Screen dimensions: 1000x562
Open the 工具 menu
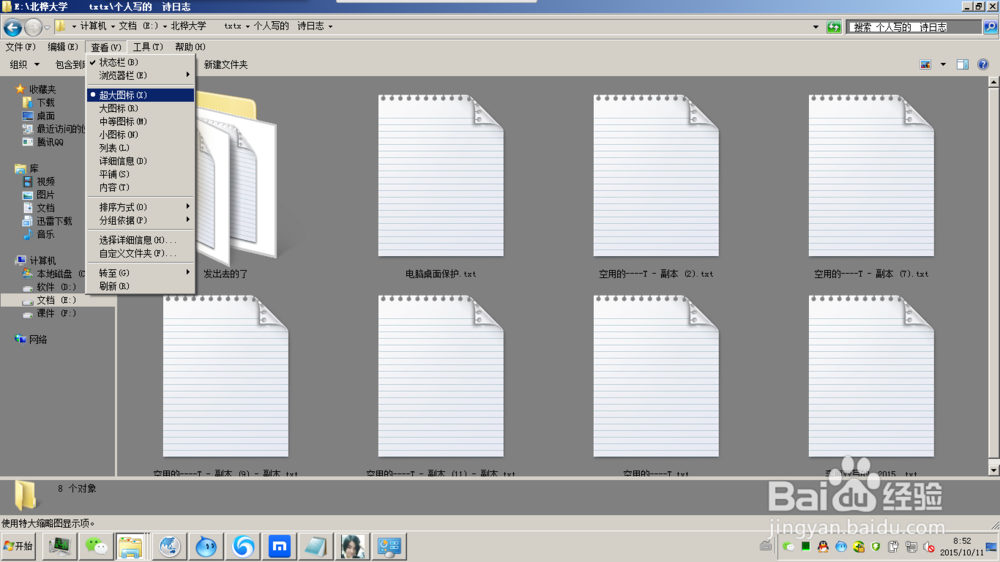click(147, 47)
